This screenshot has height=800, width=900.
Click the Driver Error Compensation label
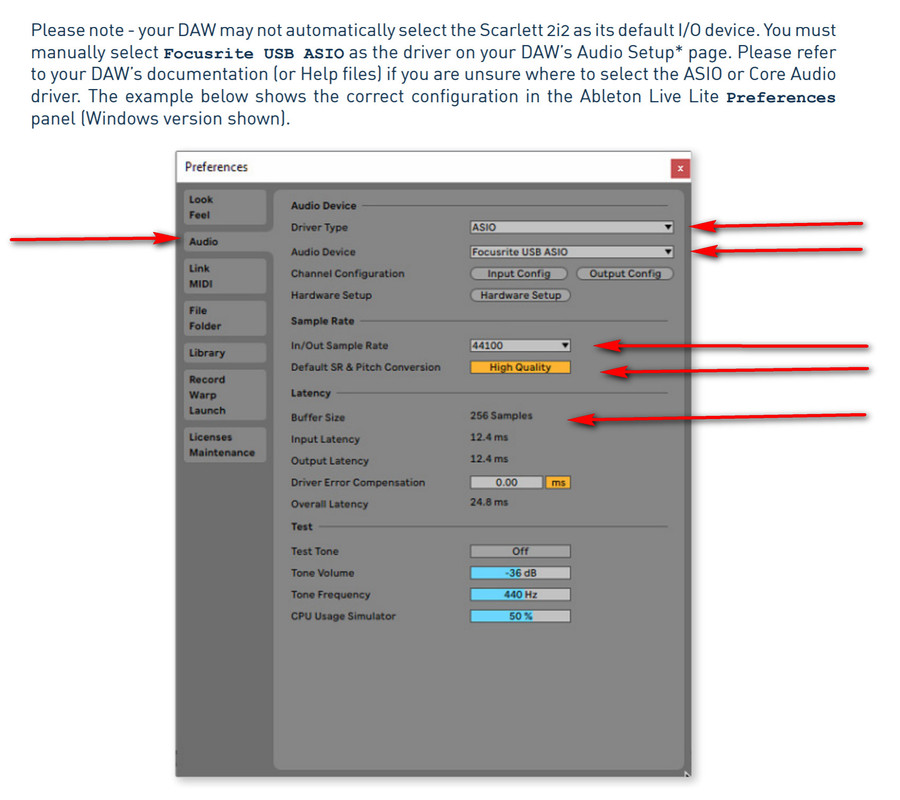point(358,483)
